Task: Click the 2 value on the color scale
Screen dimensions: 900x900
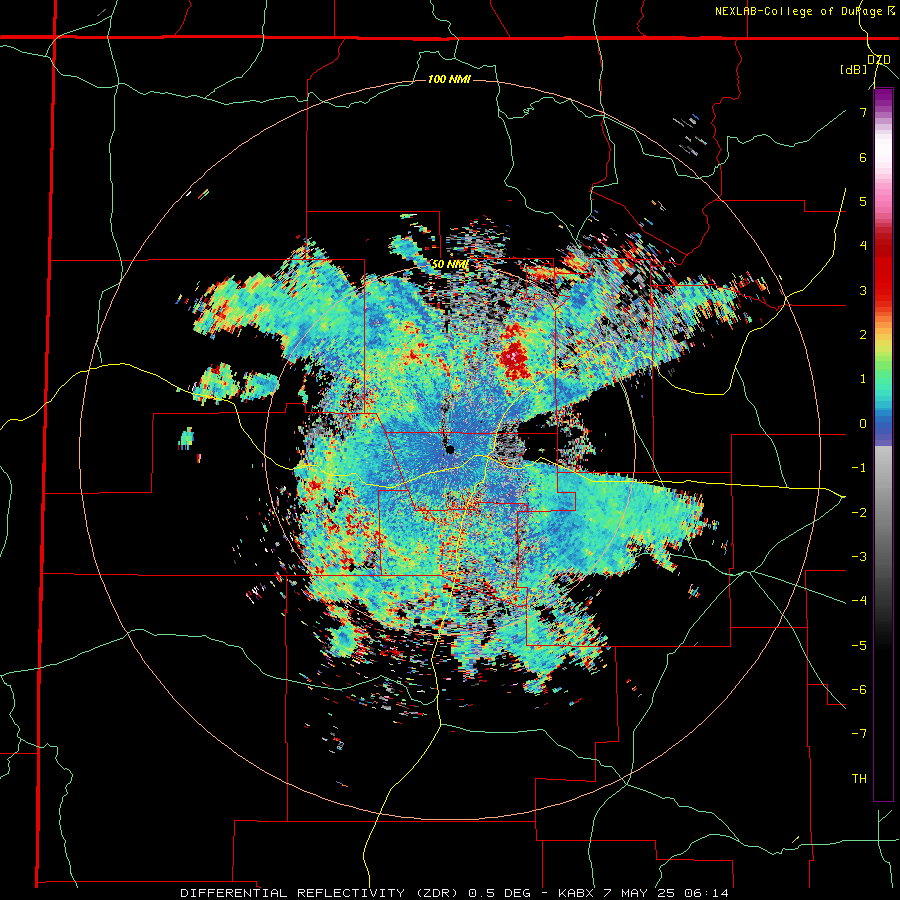Action: click(x=863, y=335)
